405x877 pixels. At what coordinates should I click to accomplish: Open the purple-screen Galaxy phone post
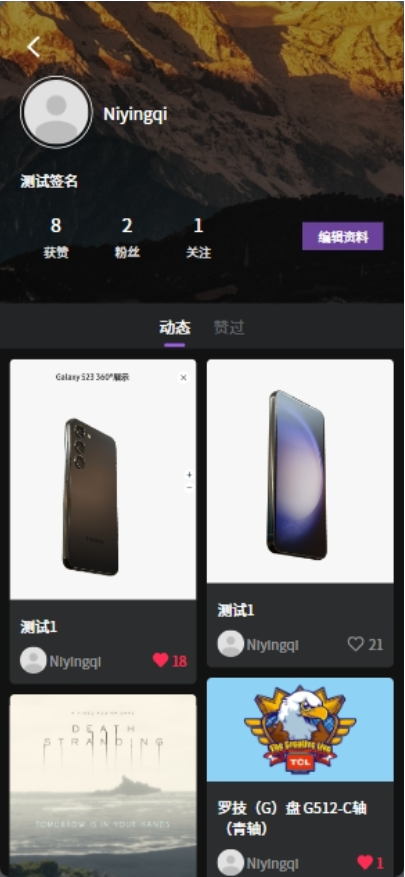(x=300, y=471)
